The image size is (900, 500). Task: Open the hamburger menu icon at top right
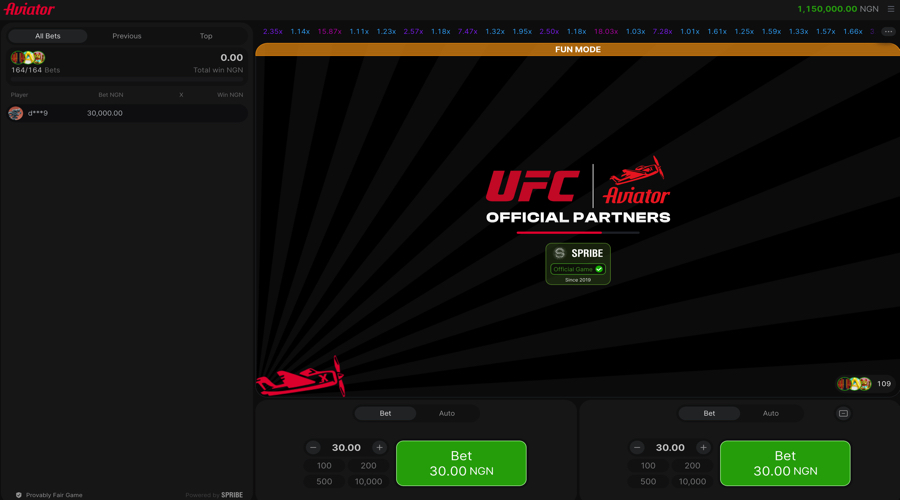pyautogui.click(x=891, y=9)
